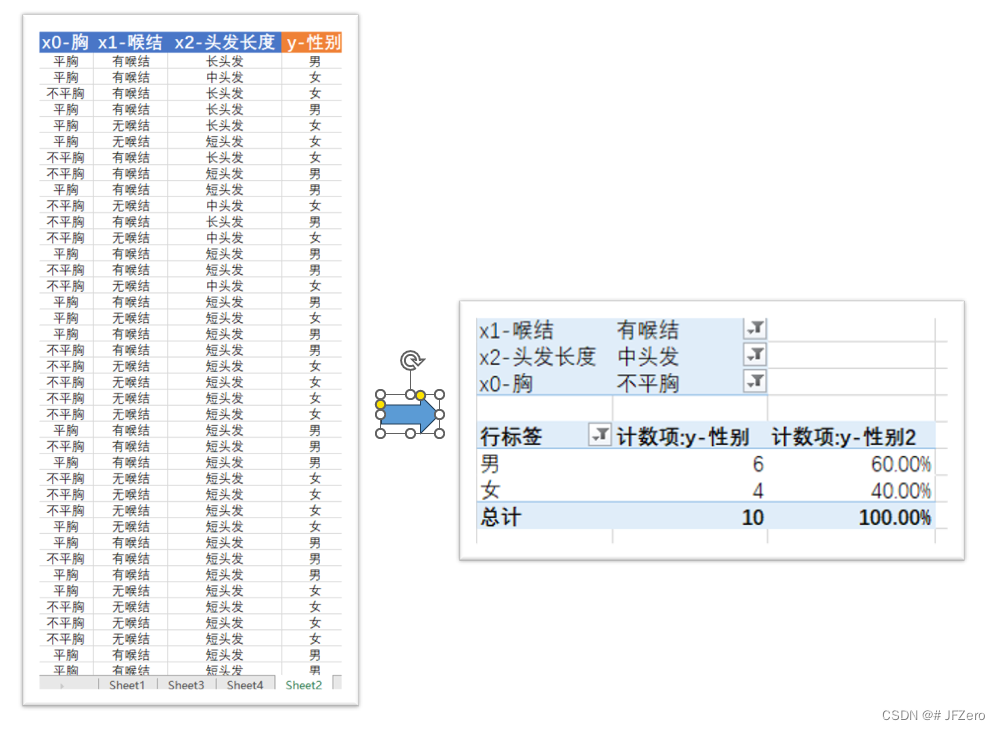This screenshot has height=730, width=1000.
Task: Open the 行标签 row label filter dropdown
Action: [599, 435]
